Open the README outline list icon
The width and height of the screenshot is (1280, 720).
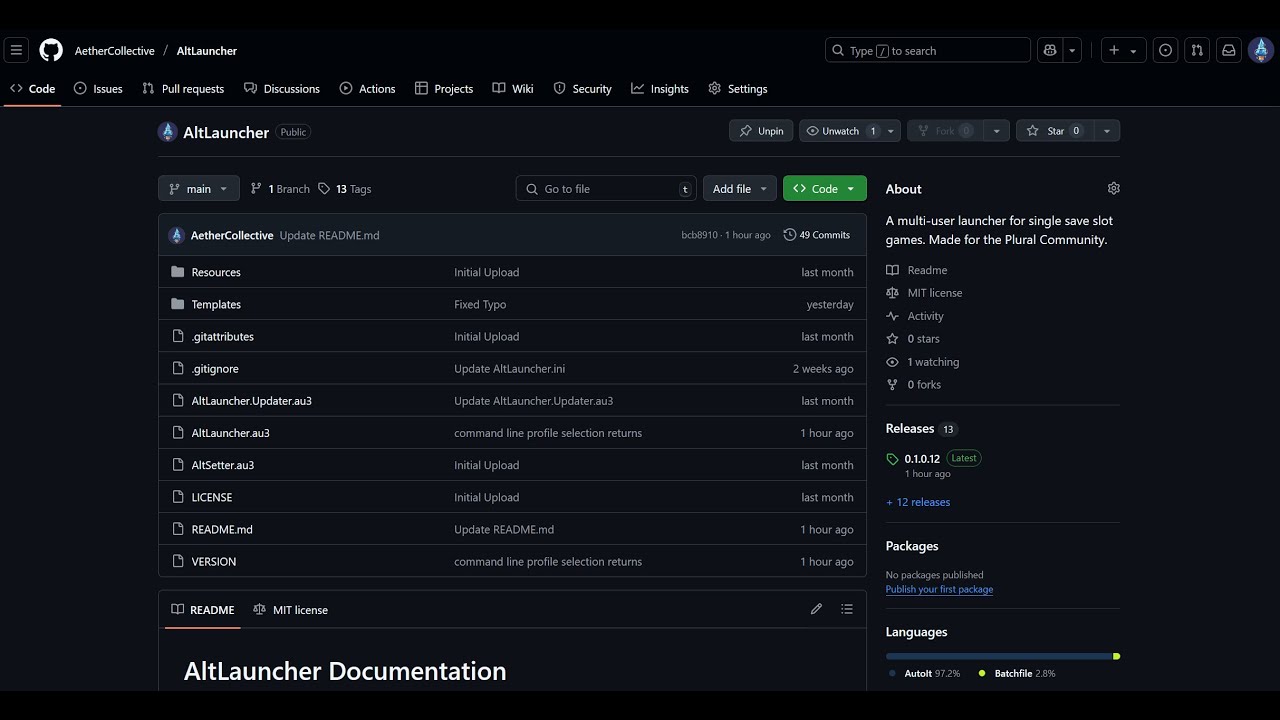[x=847, y=609]
